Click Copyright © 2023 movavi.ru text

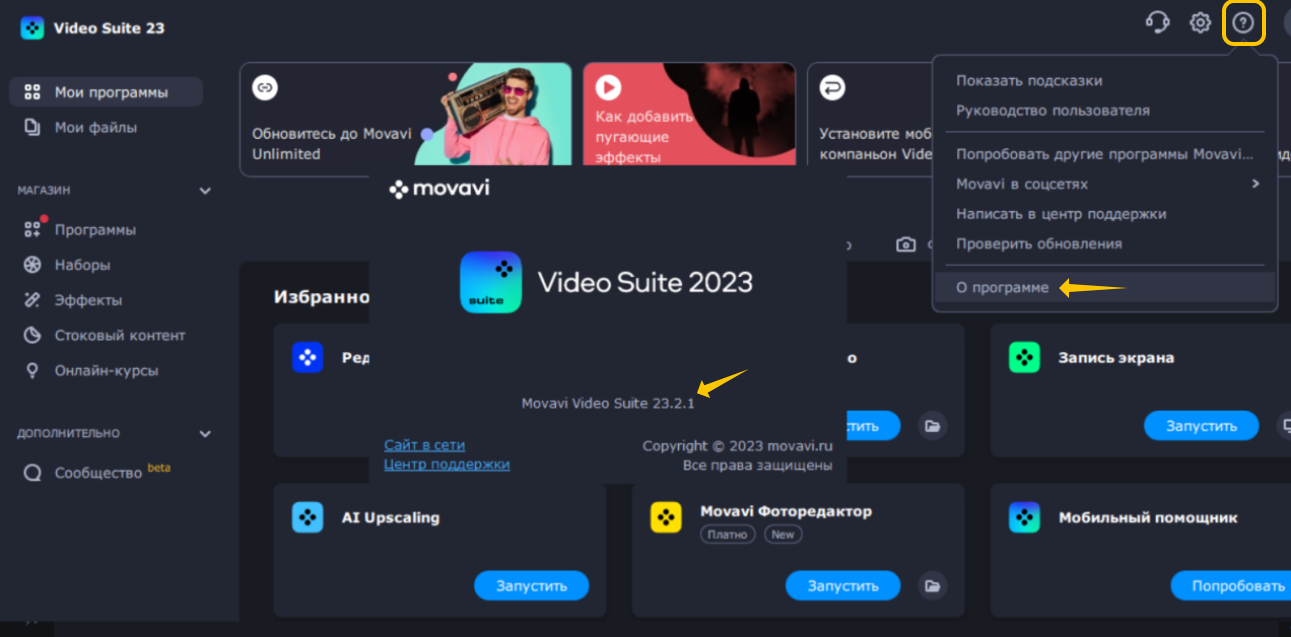tap(737, 446)
